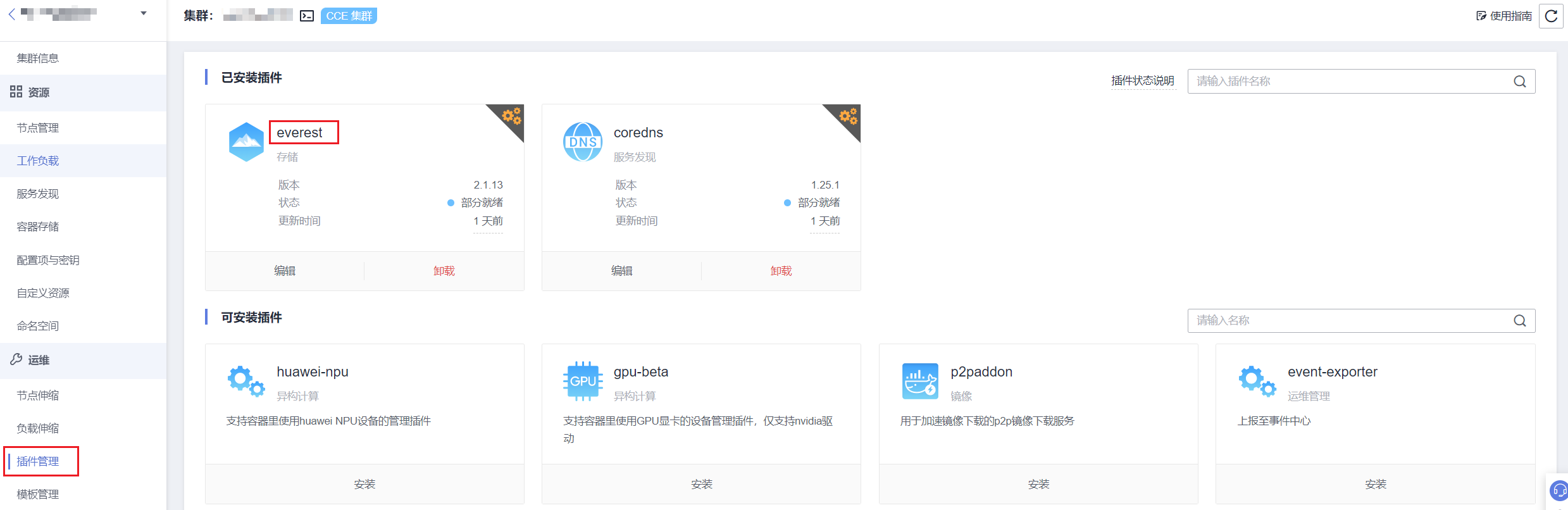Open the kubectl terminal icon

coord(307,16)
